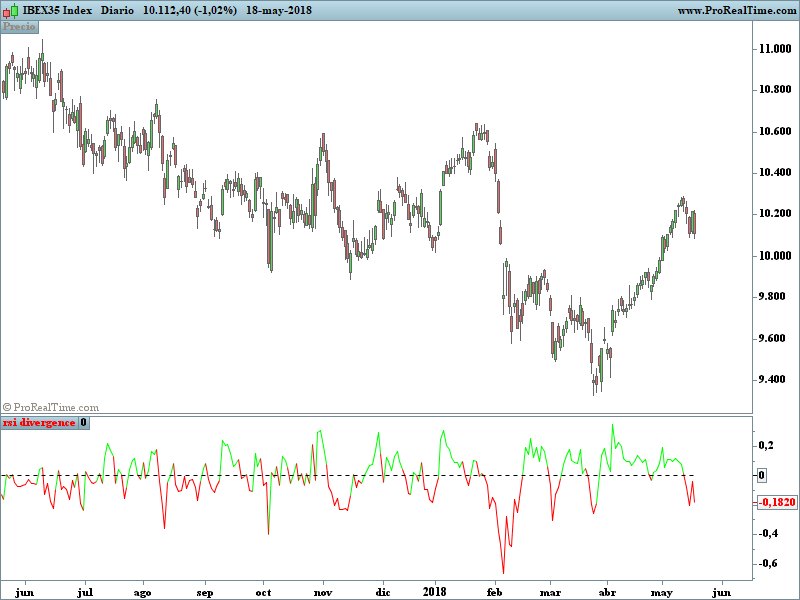Click the -0,4 indicator axis label
This screenshot has width=800, height=600.
[x=768, y=533]
